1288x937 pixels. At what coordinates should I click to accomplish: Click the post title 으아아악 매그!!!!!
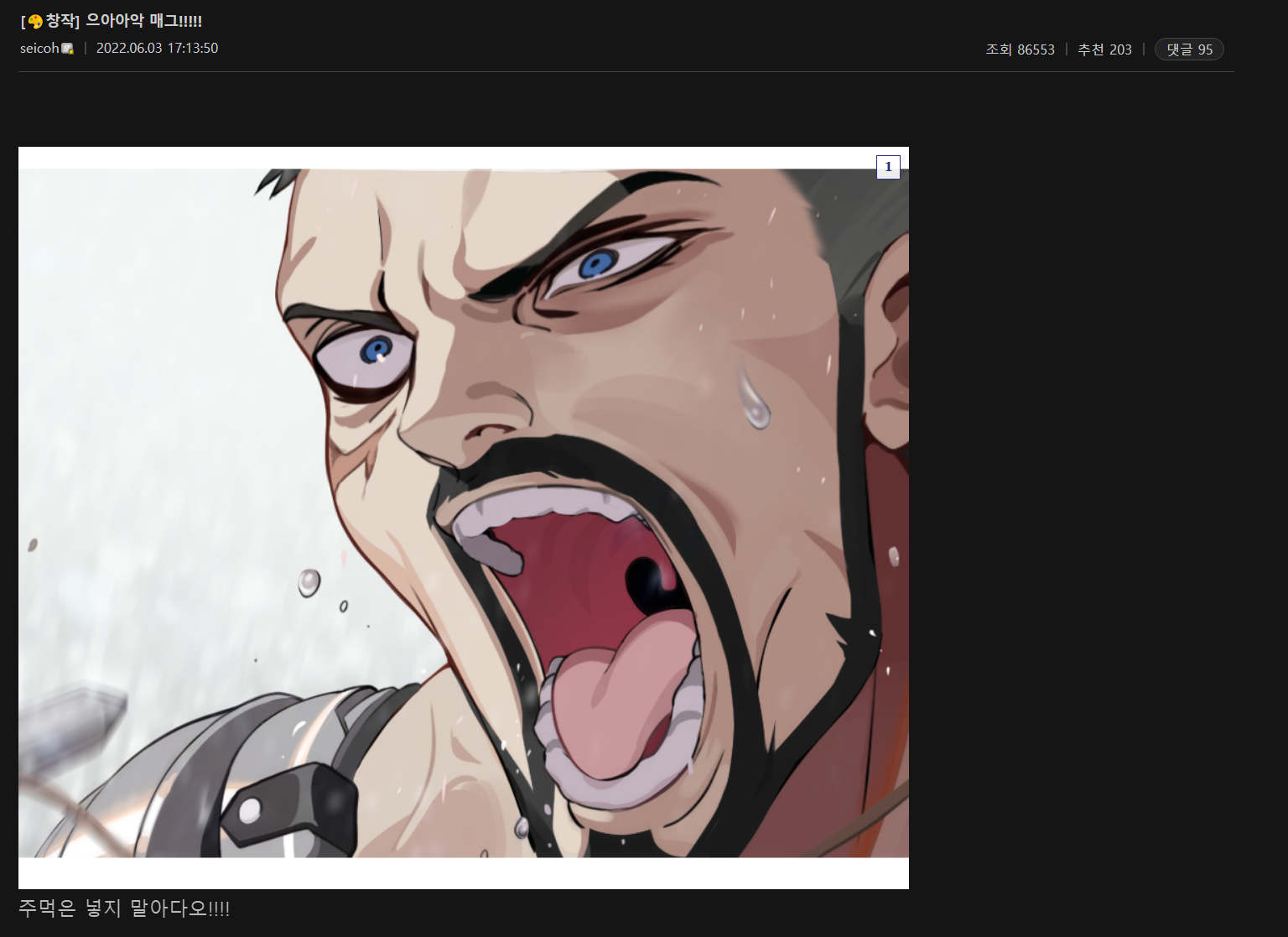tap(143, 21)
